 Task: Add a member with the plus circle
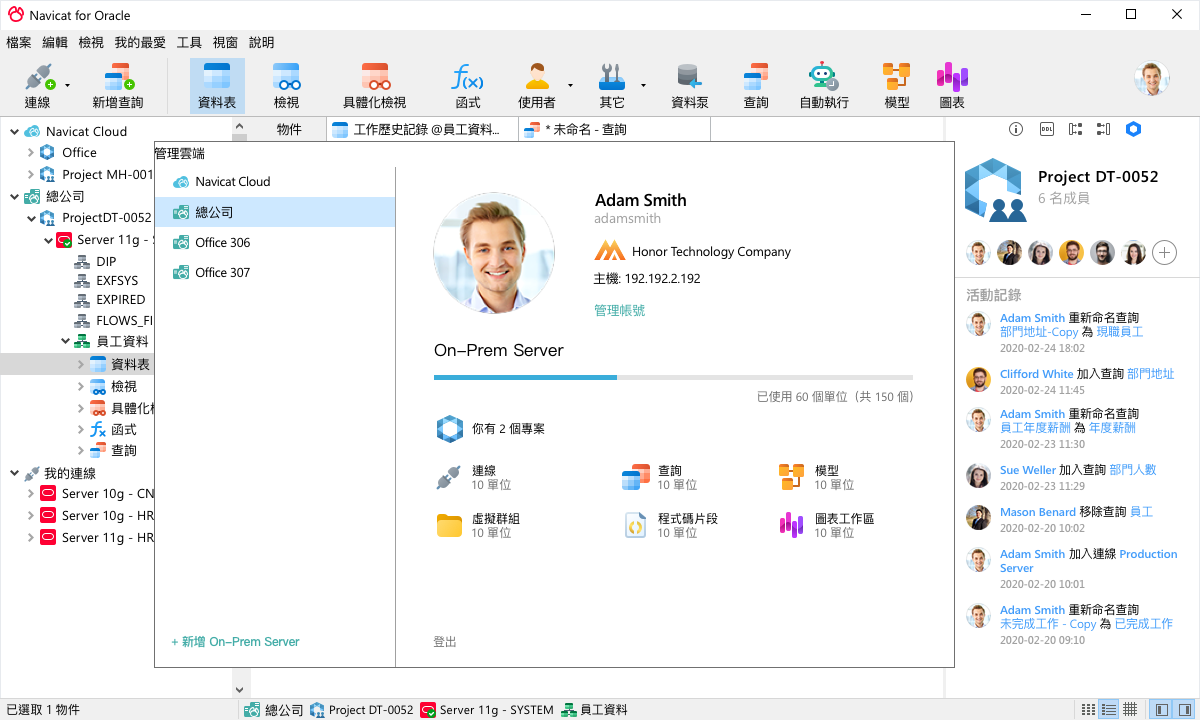pyautogui.click(x=1164, y=253)
